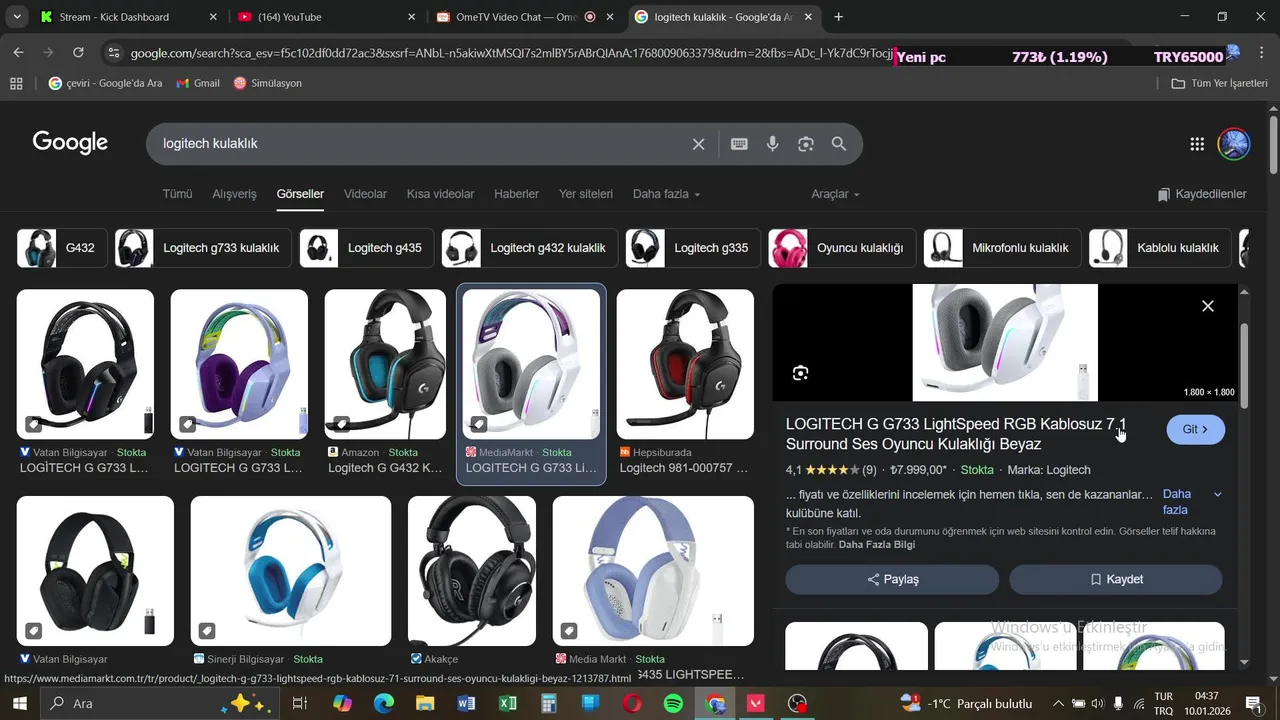Open çeviri - Google'da Ara bookmark

(105, 83)
